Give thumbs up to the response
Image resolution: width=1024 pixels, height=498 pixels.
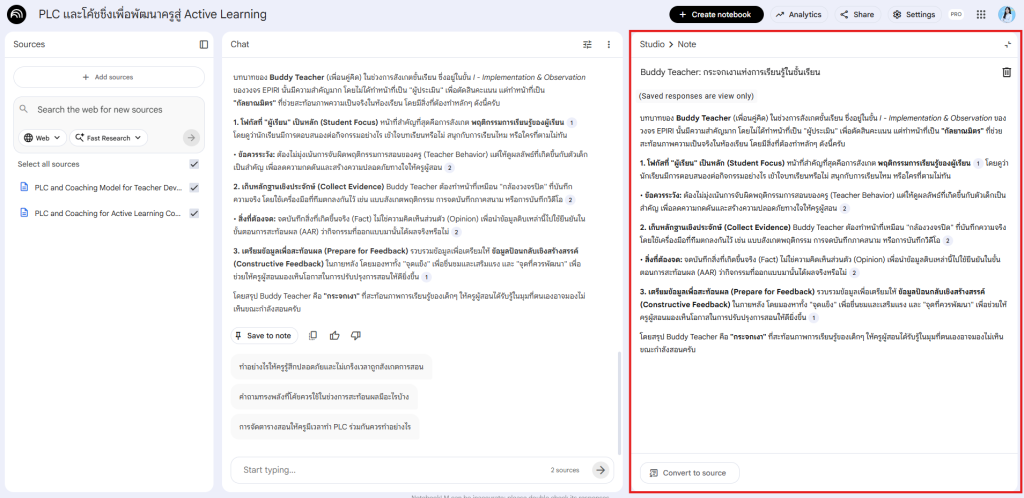334,336
